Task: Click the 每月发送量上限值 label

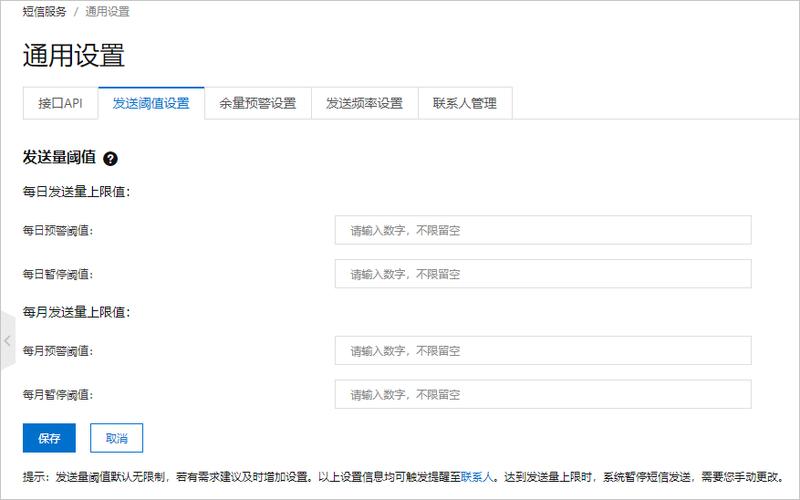Action: pos(77,312)
